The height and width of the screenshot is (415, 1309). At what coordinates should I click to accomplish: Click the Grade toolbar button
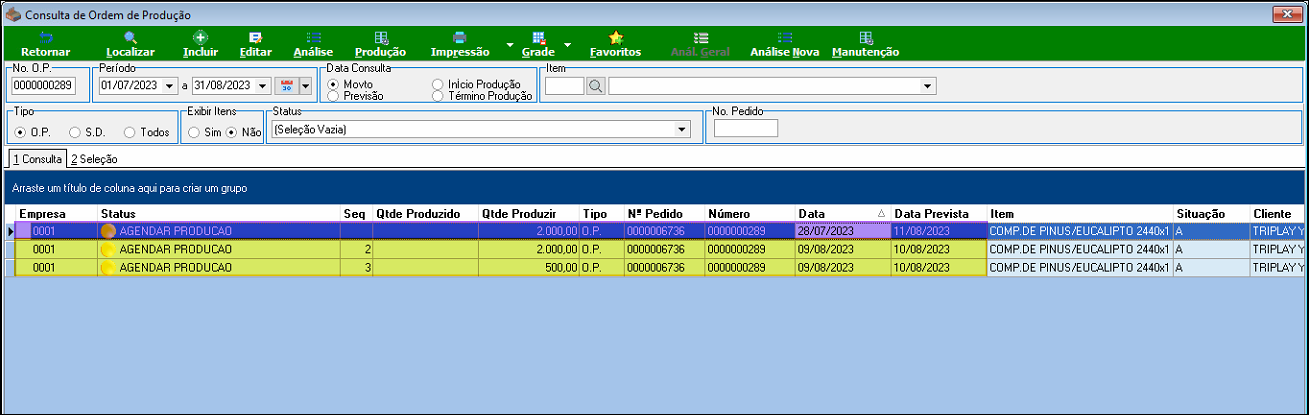coord(538,44)
